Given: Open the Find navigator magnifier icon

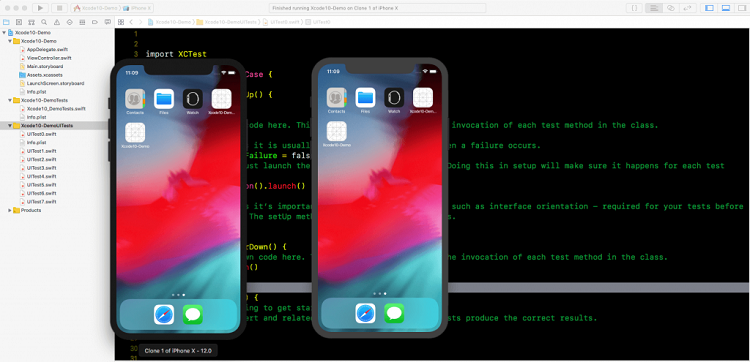Looking at the screenshot, I should (44, 22).
